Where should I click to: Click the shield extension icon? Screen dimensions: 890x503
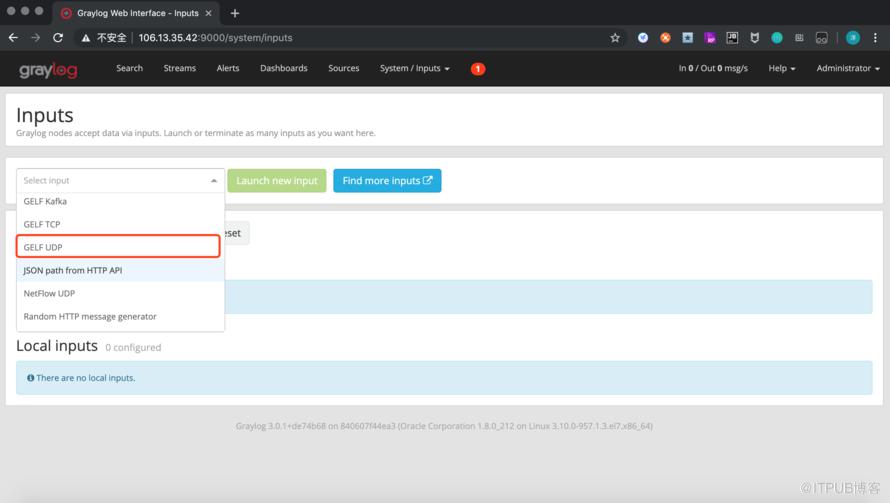[754, 38]
